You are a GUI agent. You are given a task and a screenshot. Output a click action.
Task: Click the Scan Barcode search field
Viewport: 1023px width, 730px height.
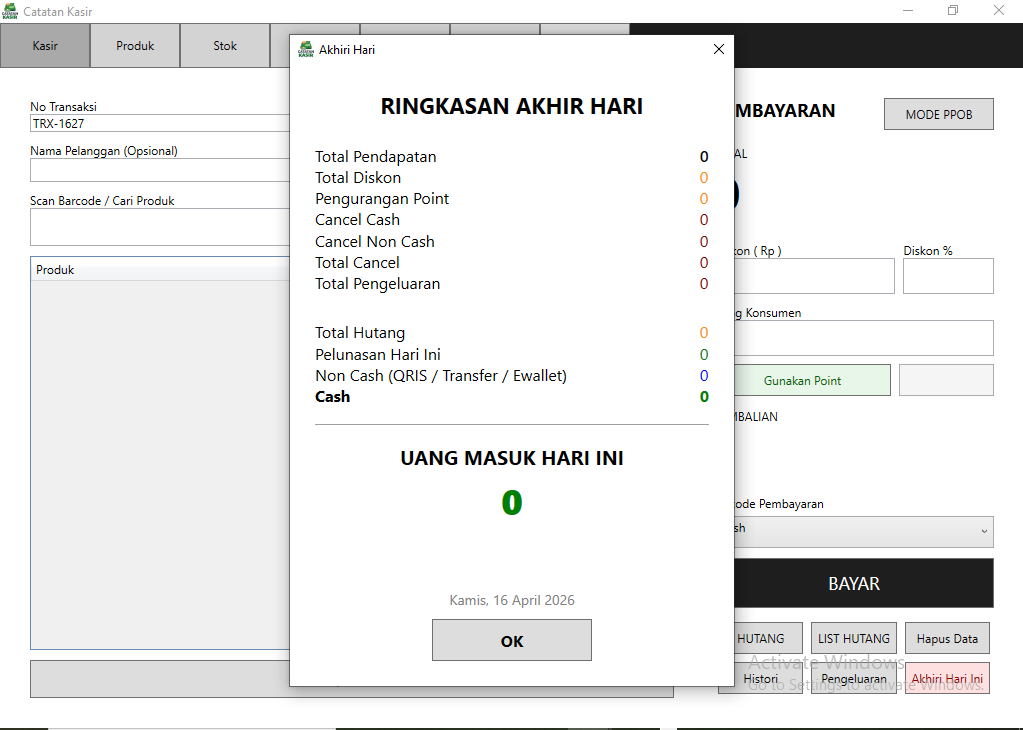(x=160, y=227)
